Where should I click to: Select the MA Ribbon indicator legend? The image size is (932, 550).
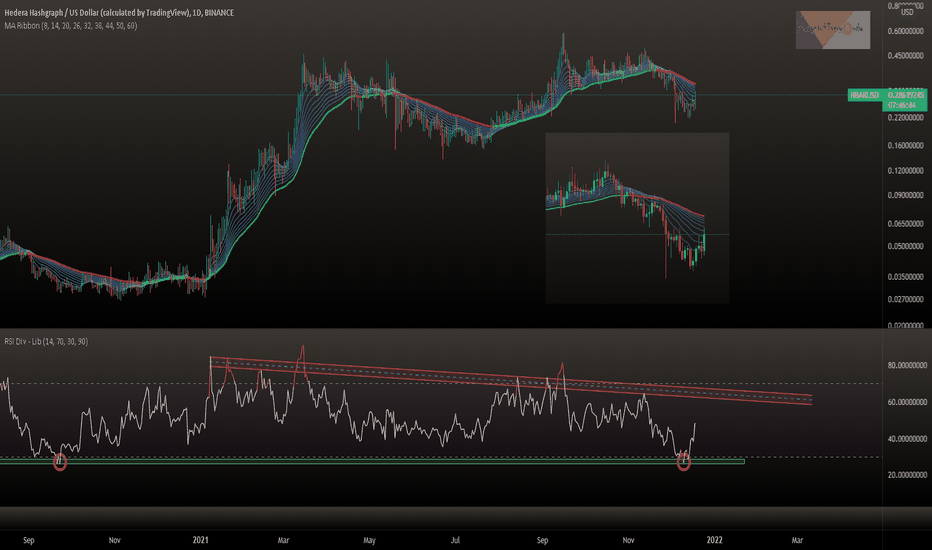pyautogui.click(x=71, y=26)
